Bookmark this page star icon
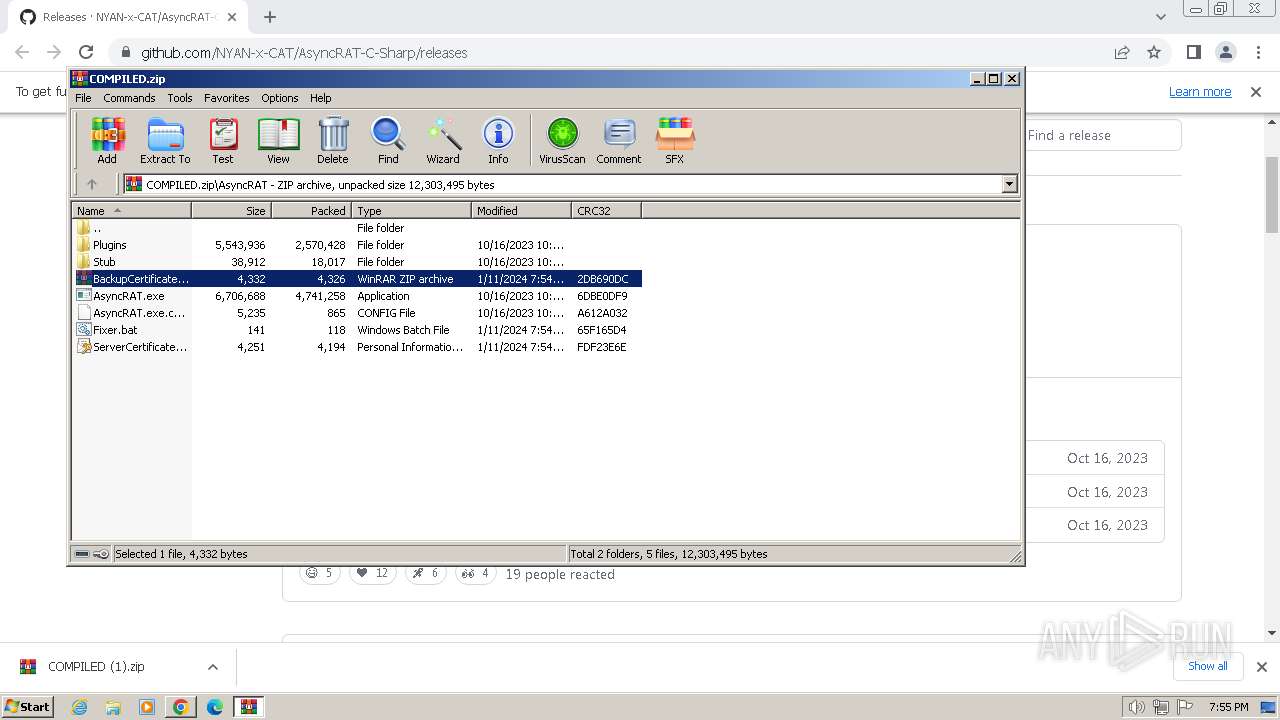Screen dimensions: 1280x720 [x=1153, y=53]
